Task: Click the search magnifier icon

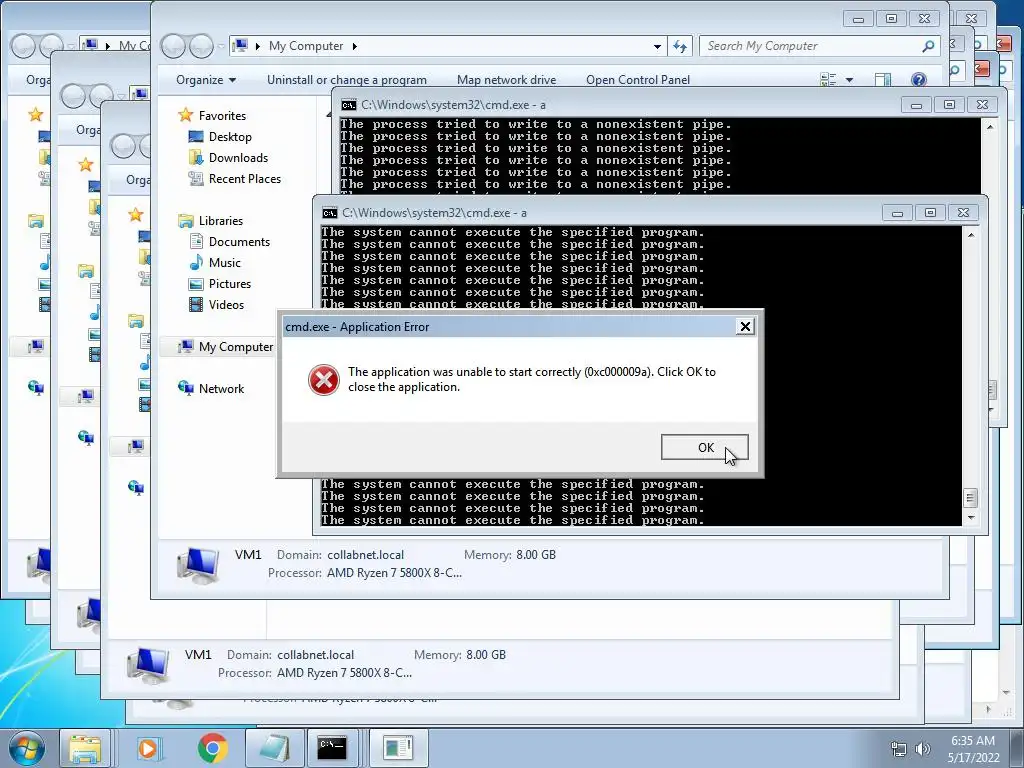Action: pyautogui.click(x=928, y=46)
